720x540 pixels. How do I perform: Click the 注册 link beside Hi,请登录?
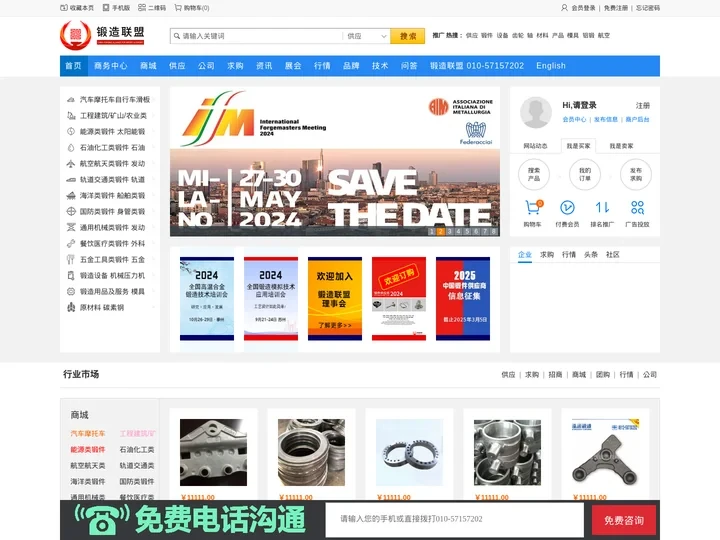pos(643,106)
